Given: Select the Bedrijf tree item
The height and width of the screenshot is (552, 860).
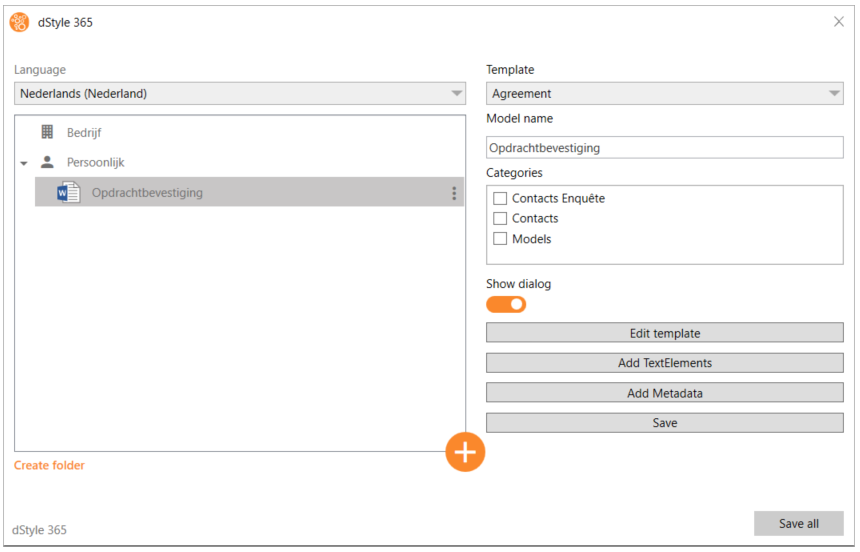Looking at the screenshot, I should (84, 132).
